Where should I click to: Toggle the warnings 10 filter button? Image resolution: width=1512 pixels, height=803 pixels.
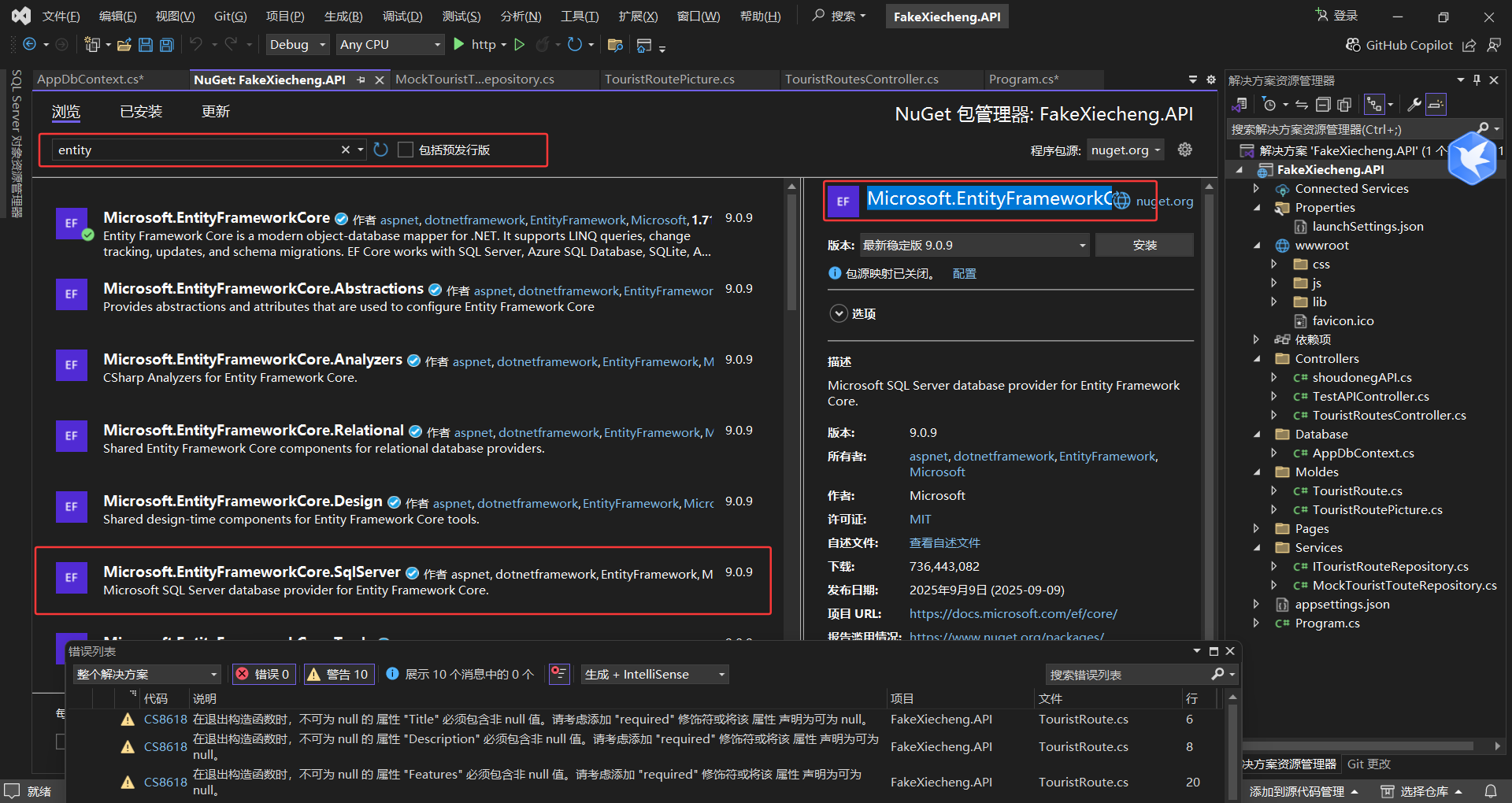tap(338, 674)
